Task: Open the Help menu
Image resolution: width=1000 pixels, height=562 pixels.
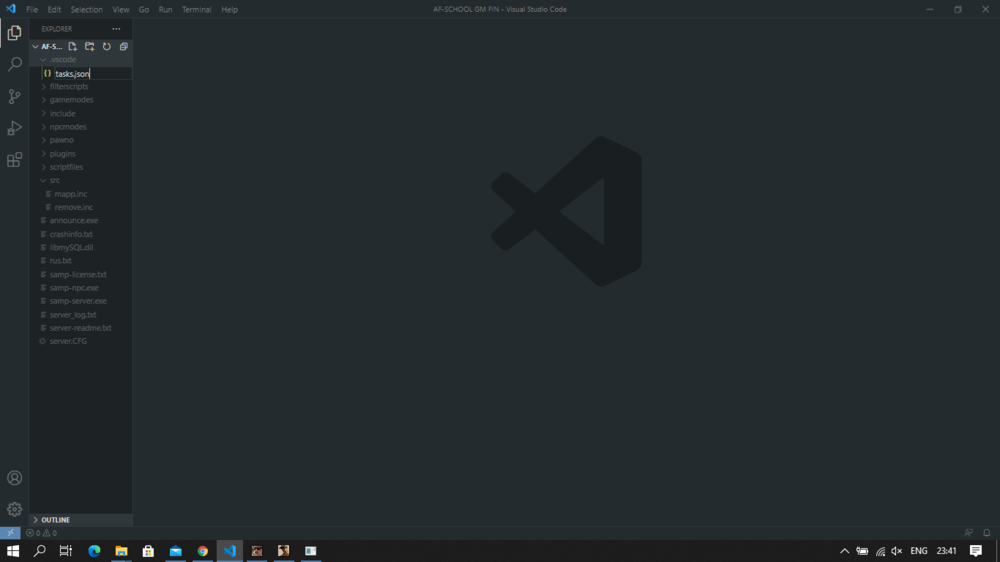Action: point(229,10)
